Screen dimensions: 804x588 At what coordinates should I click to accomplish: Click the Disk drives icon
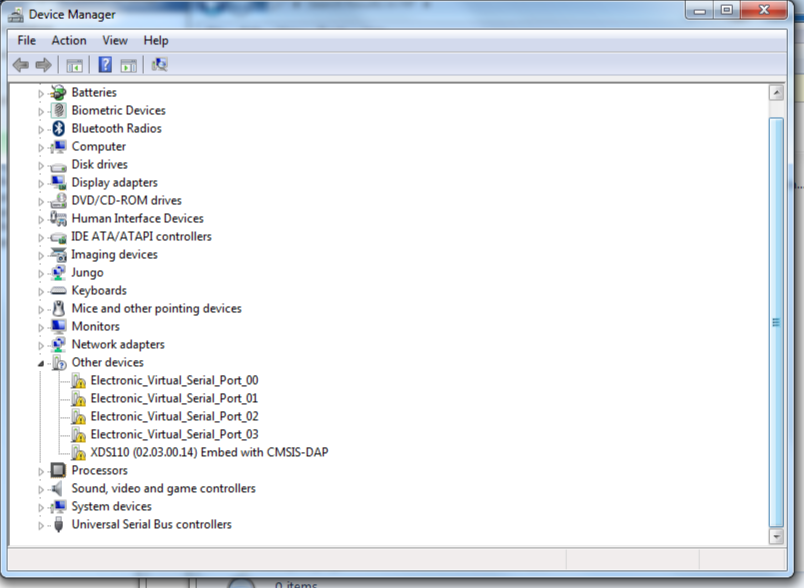(58, 166)
